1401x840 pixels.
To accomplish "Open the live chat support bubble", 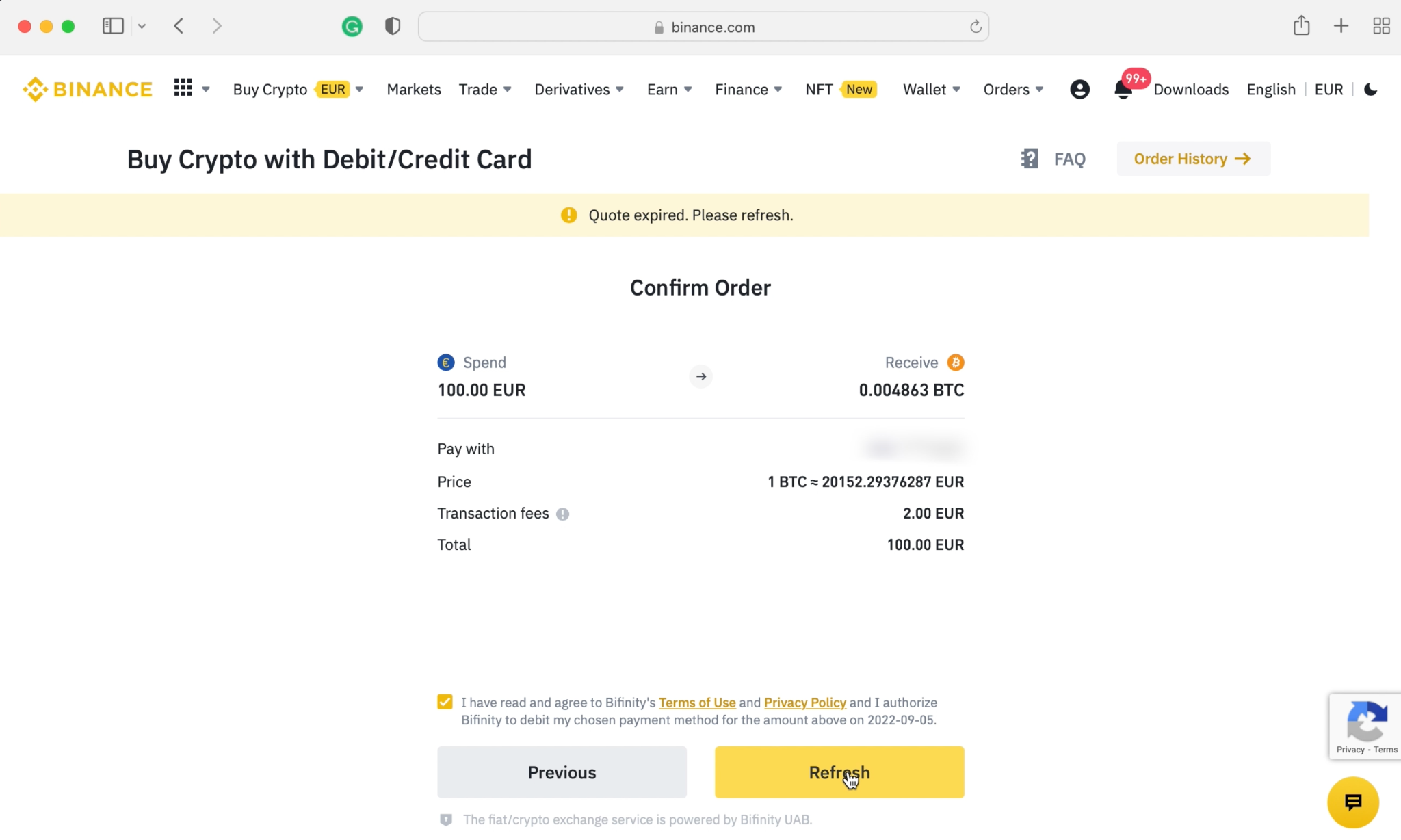I will tap(1352, 802).
